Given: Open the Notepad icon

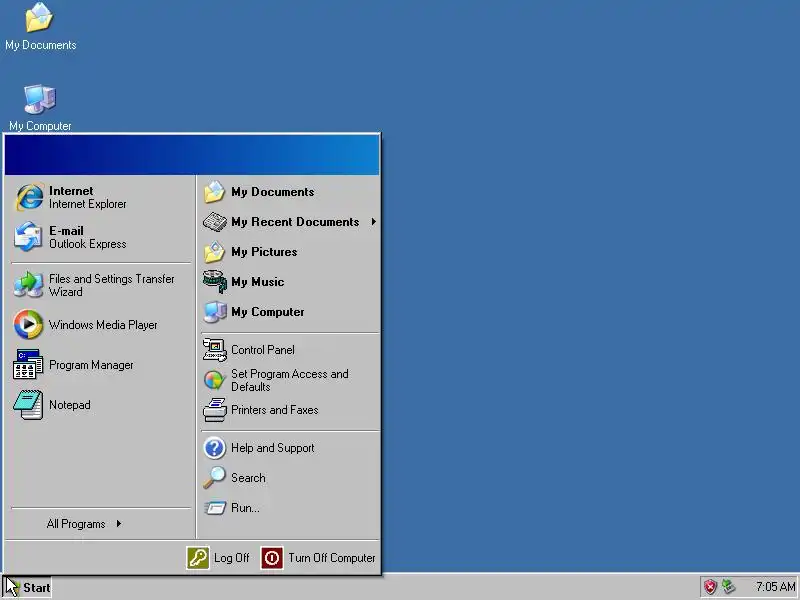Looking at the screenshot, I should pyautogui.click(x=29, y=405).
